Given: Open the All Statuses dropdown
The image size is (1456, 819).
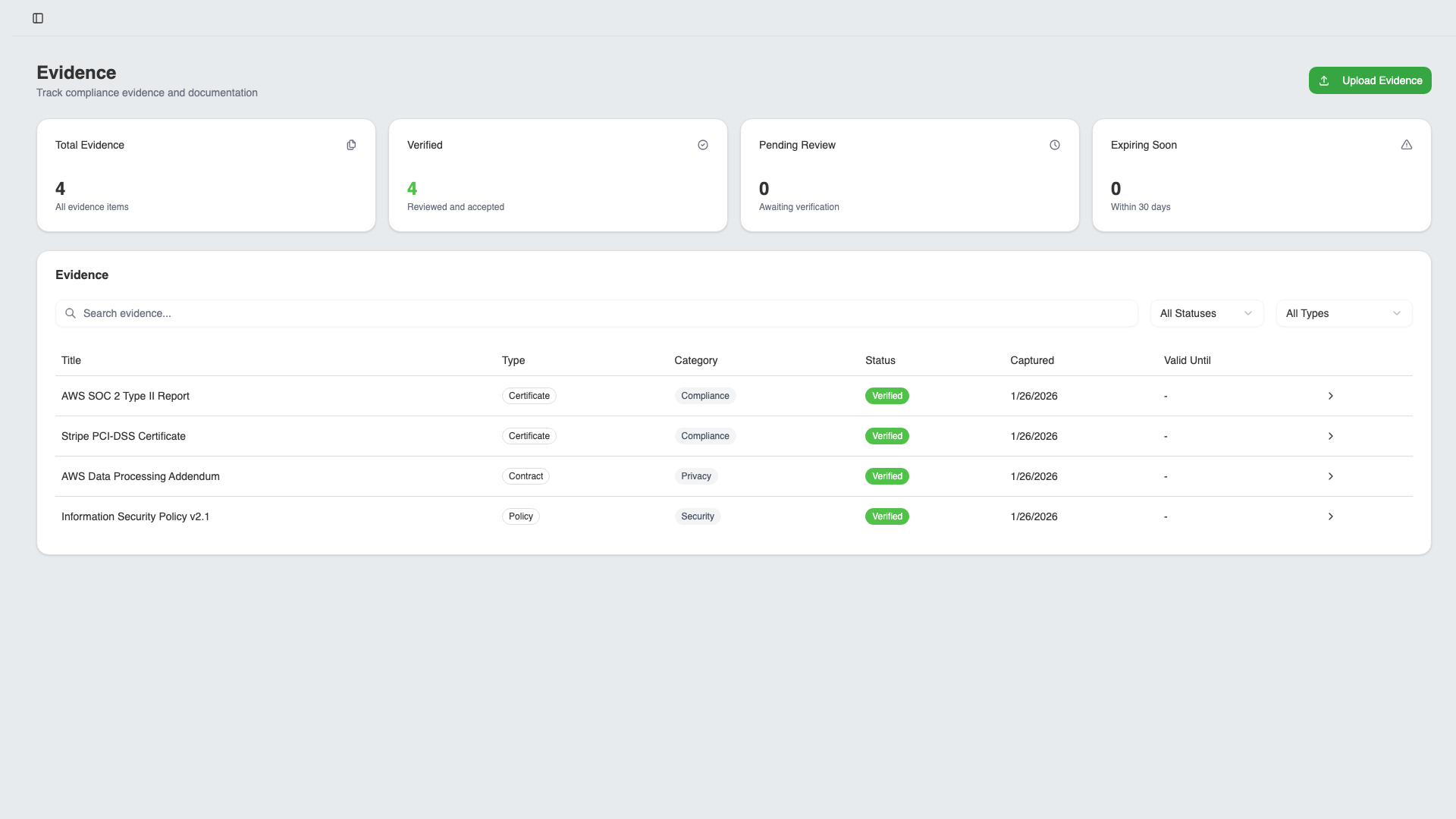Looking at the screenshot, I should (1206, 313).
